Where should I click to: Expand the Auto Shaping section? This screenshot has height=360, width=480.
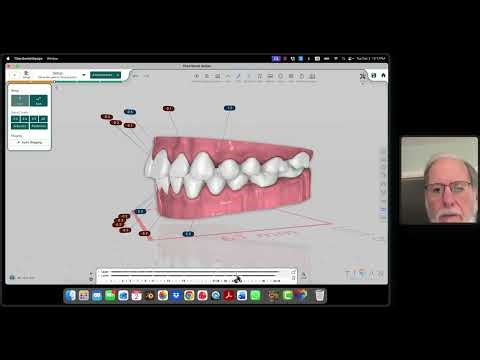[29, 142]
